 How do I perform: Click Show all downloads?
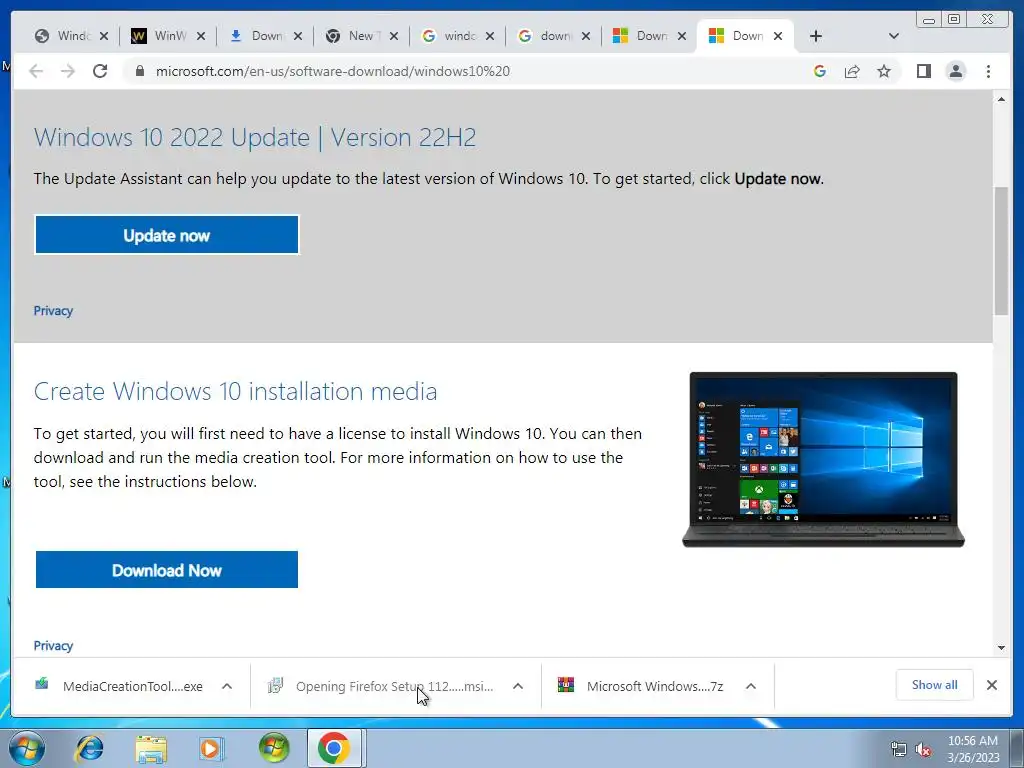tap(935, 684)
